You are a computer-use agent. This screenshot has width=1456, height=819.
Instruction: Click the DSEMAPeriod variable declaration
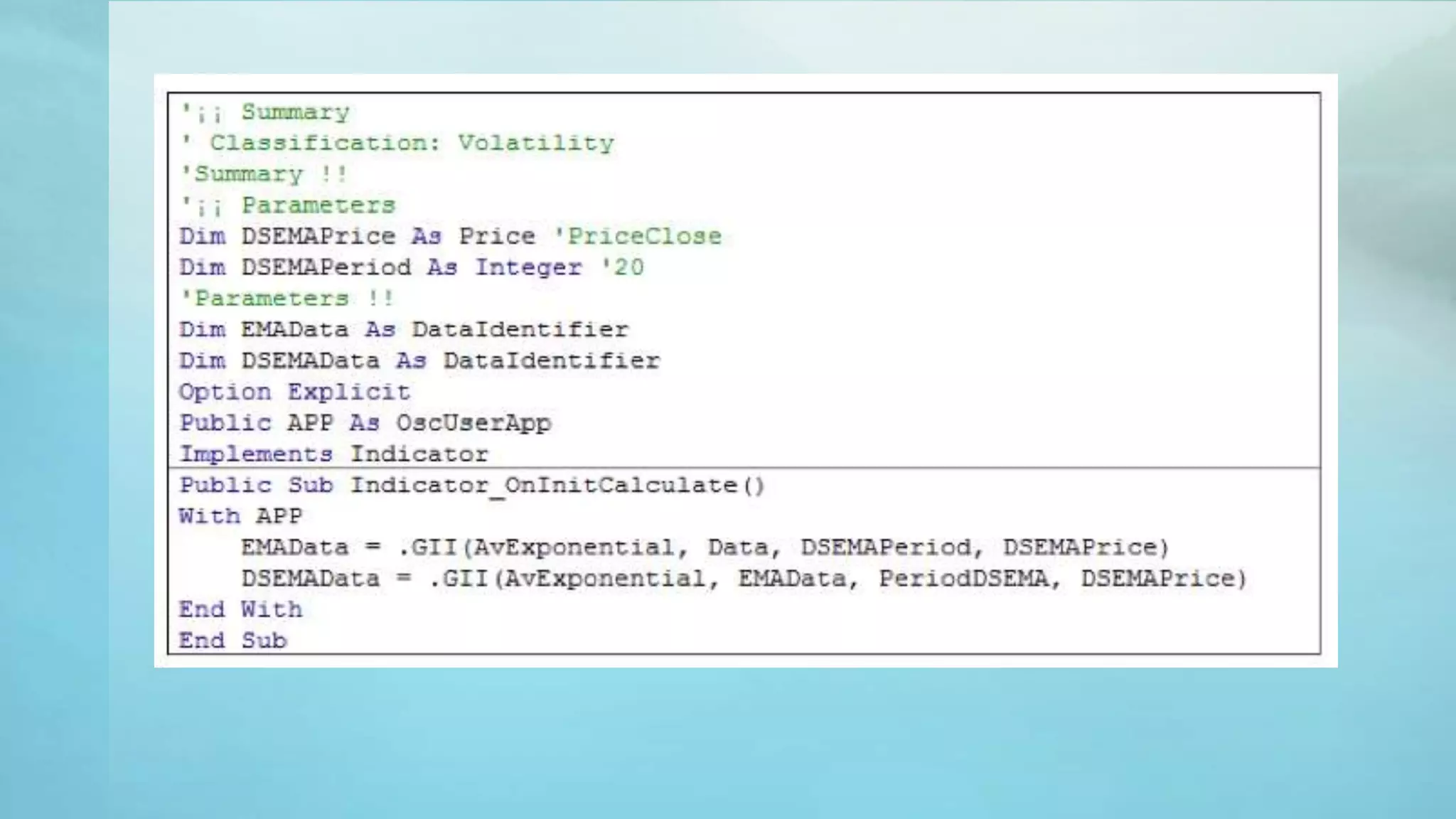coord(326,267)
